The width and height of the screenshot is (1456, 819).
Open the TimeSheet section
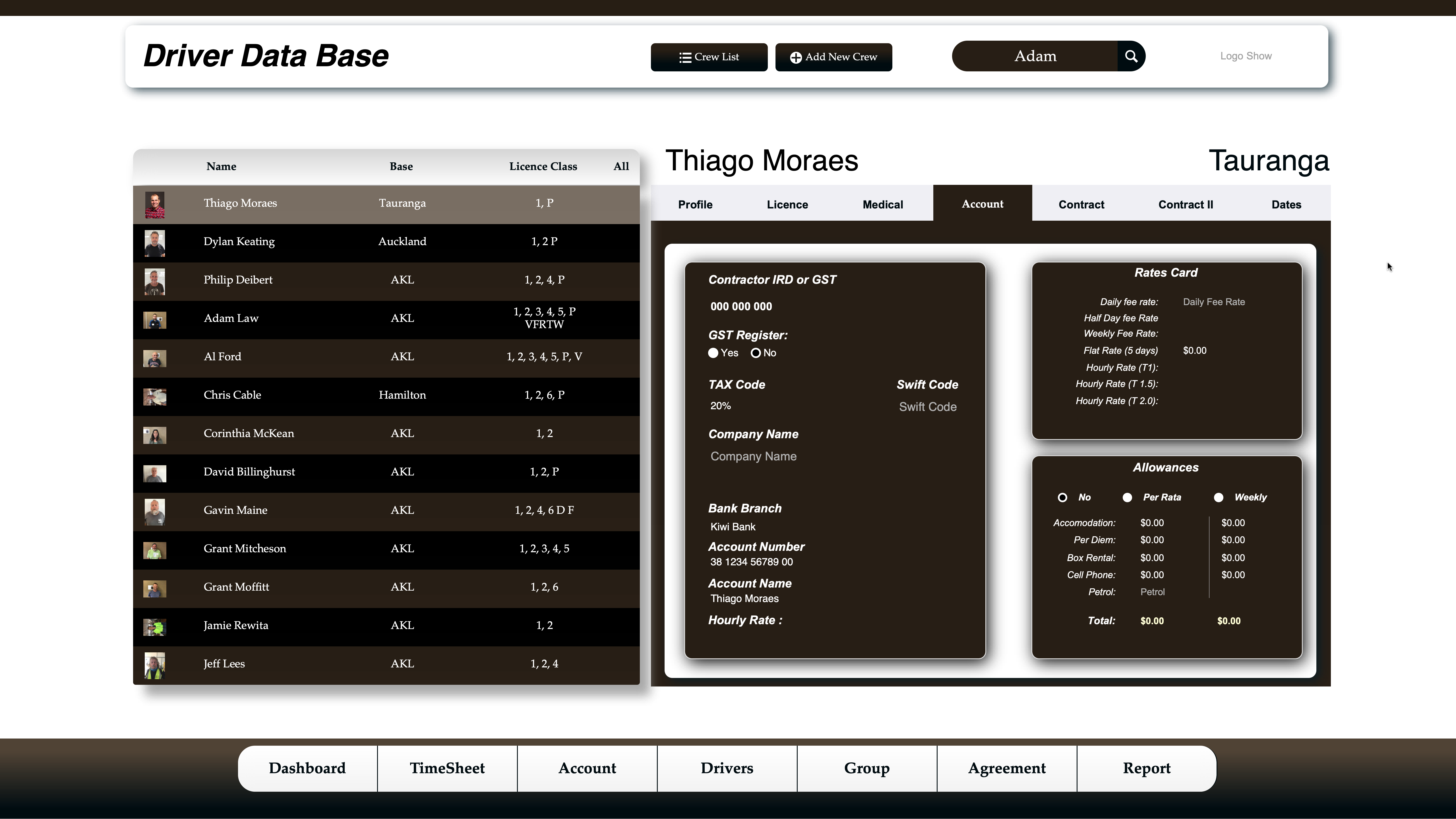[447, 768]
